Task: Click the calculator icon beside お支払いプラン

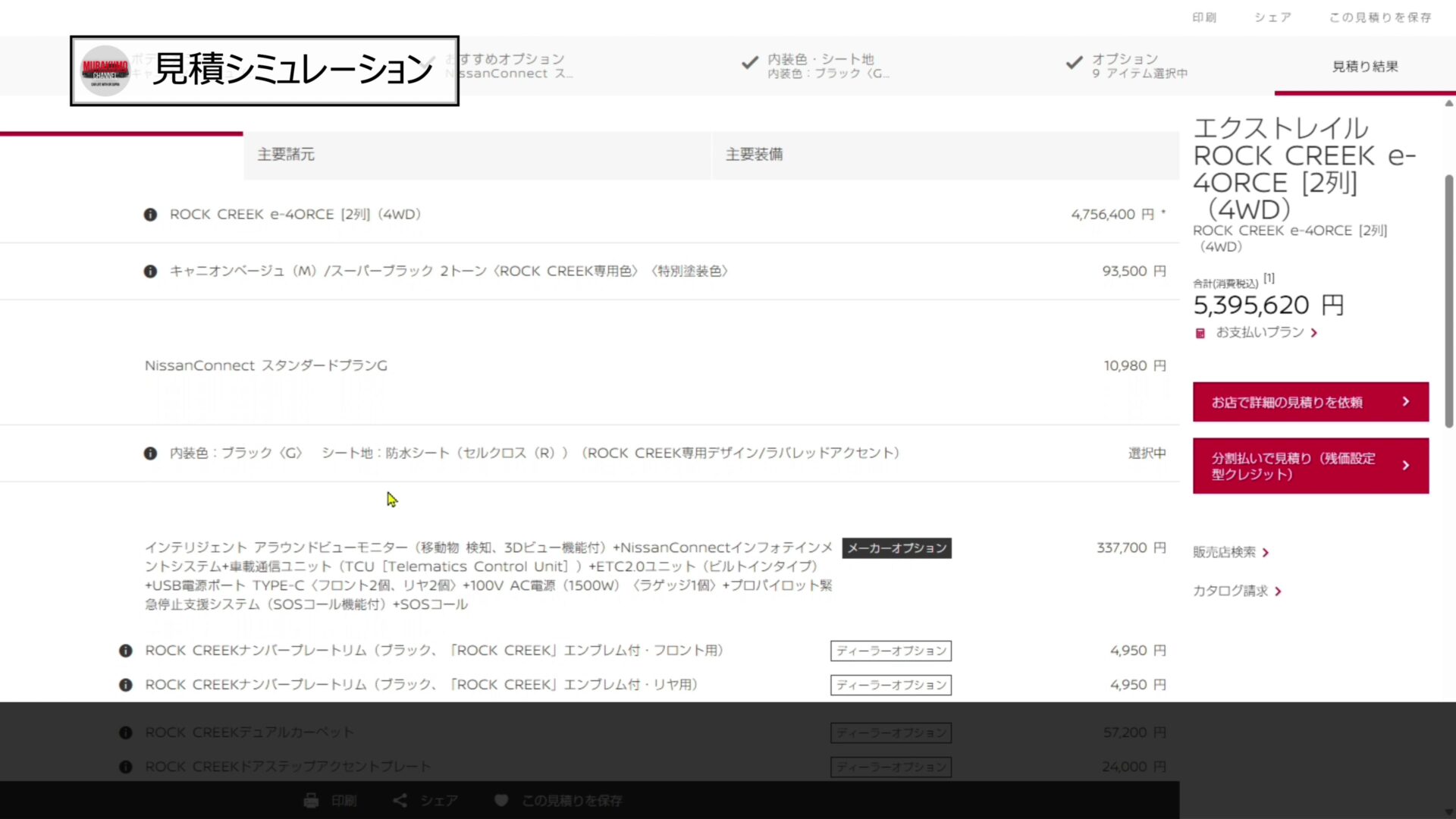Action: pyautogui.click(x=1200, y=333)
